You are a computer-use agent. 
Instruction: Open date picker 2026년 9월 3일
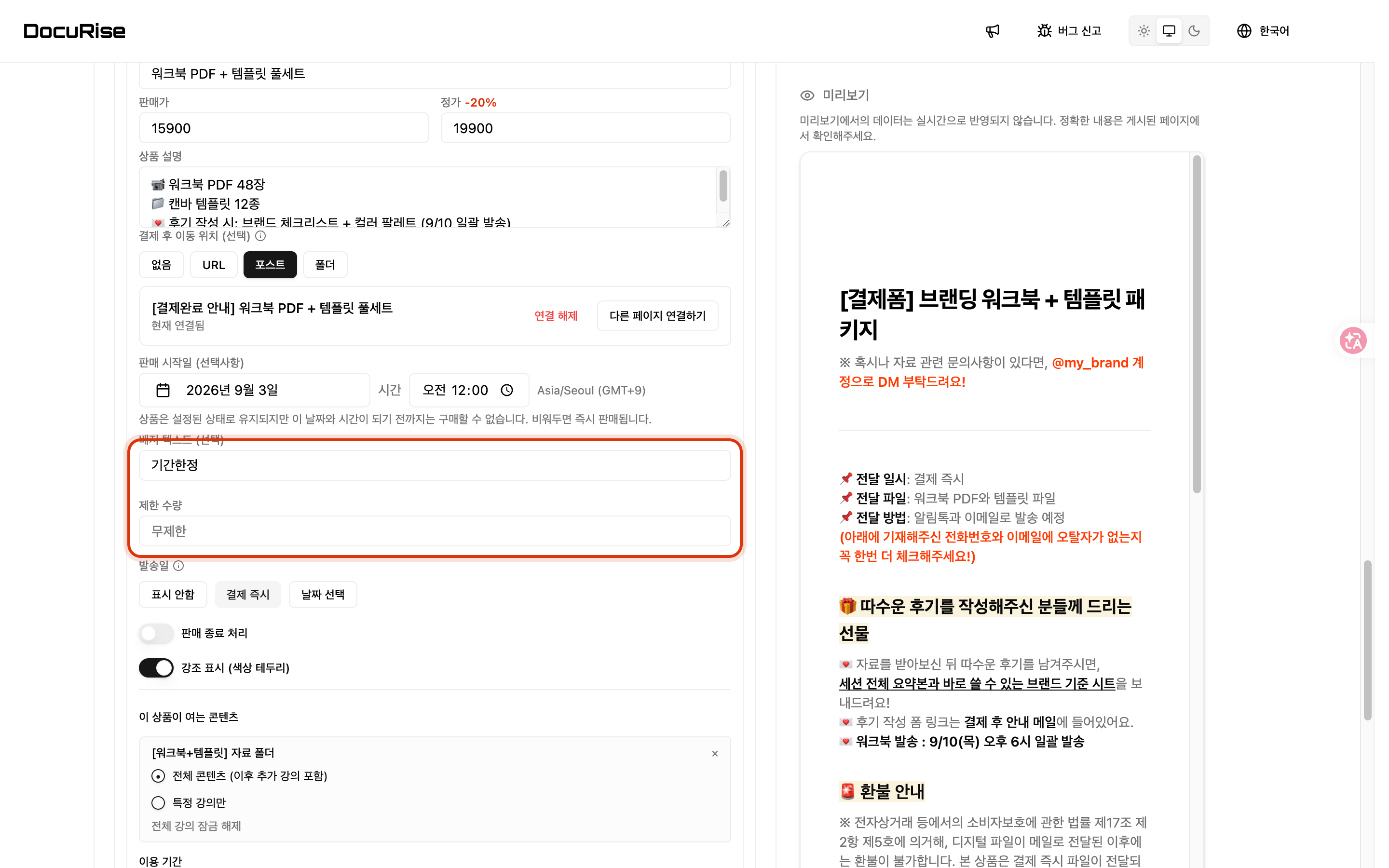(254, 391)
